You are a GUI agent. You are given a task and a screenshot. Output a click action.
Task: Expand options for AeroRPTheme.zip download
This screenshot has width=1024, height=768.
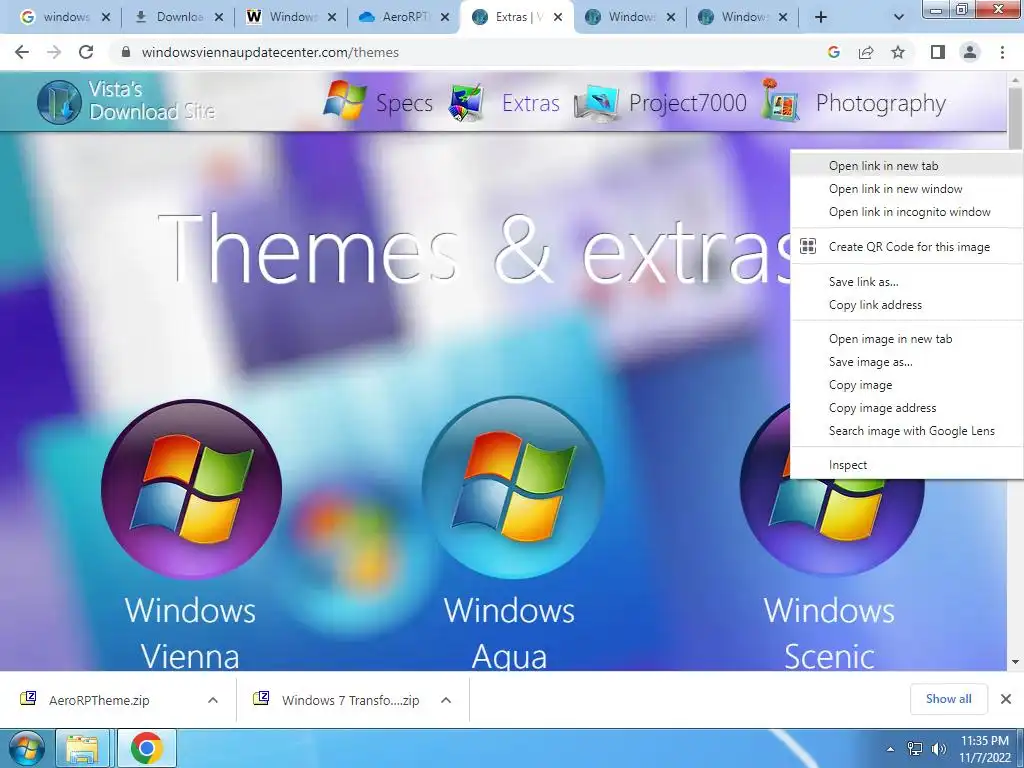point(212,700)
